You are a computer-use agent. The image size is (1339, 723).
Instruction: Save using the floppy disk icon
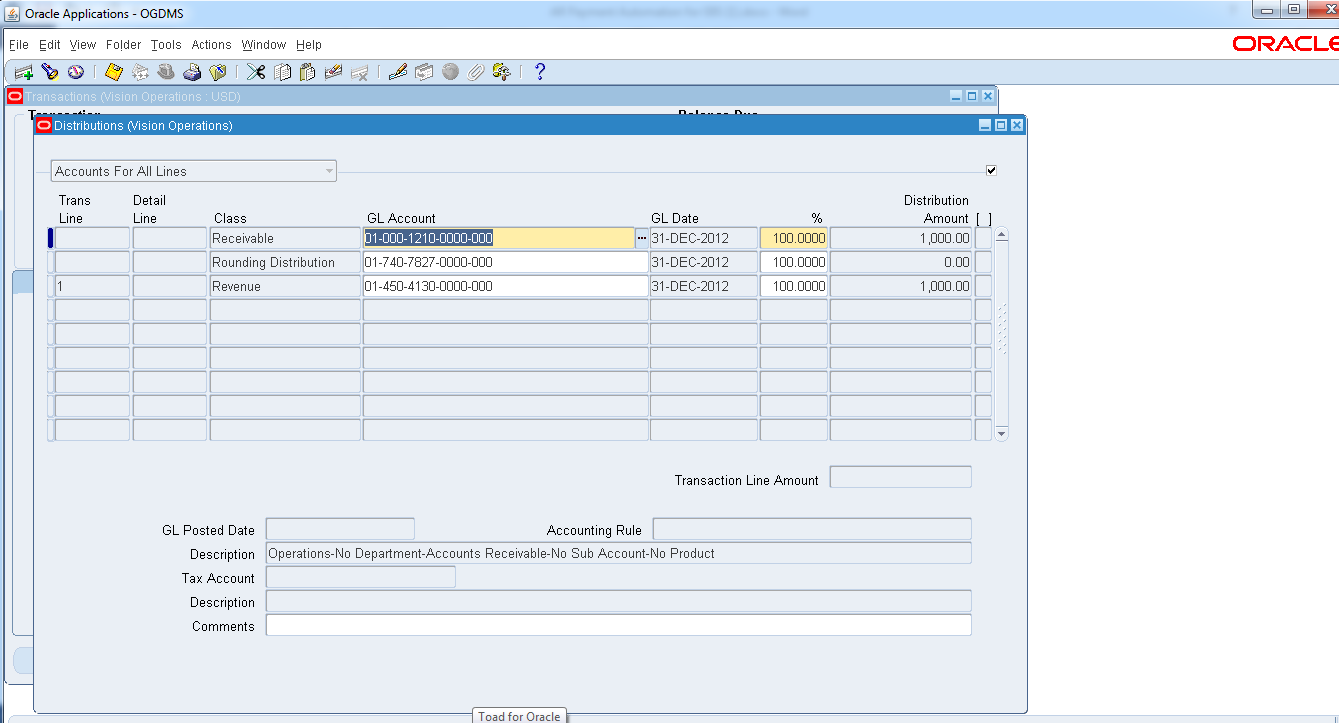point(114,72)
